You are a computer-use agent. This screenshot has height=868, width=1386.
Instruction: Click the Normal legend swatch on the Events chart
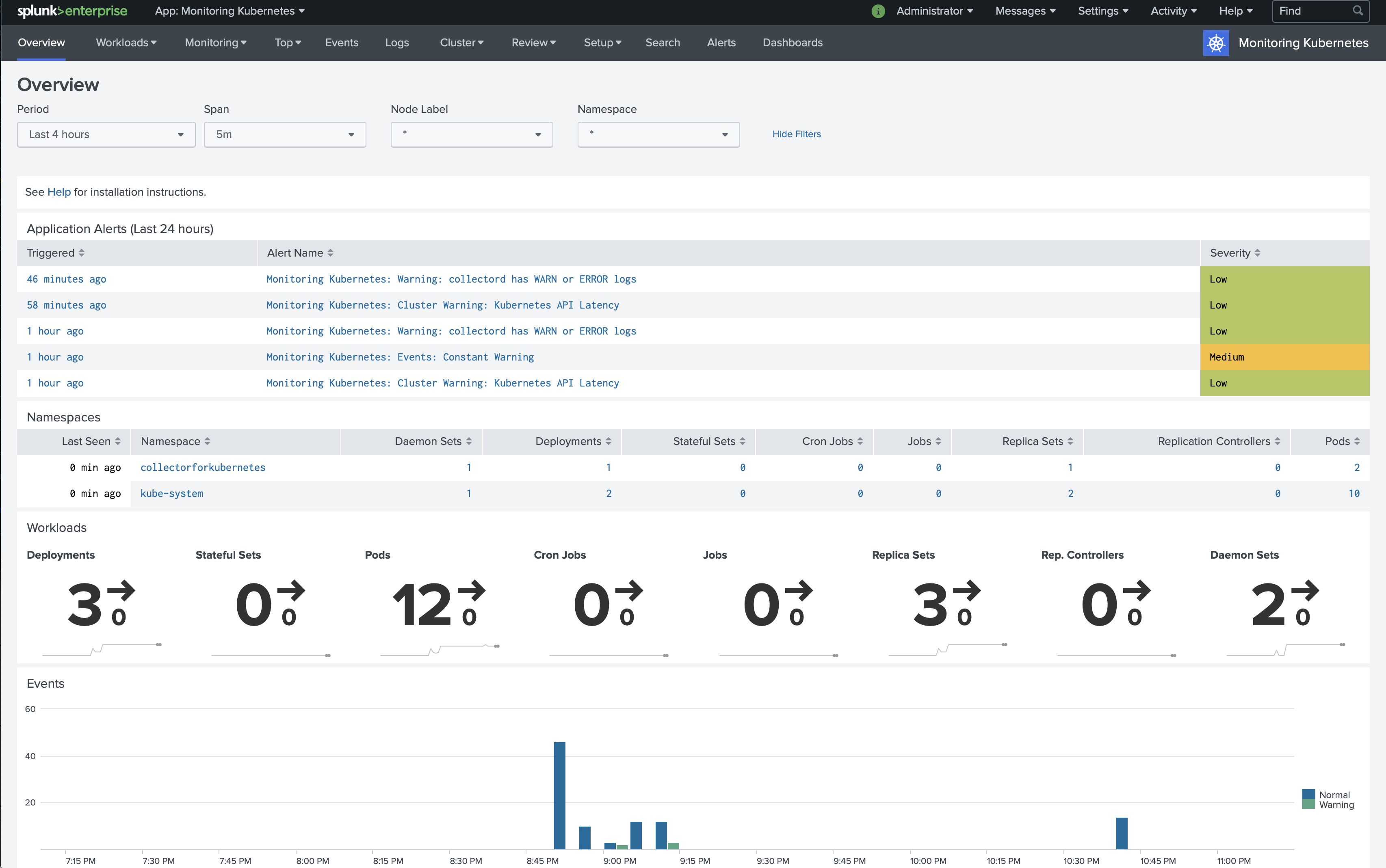pos(1309,795)
